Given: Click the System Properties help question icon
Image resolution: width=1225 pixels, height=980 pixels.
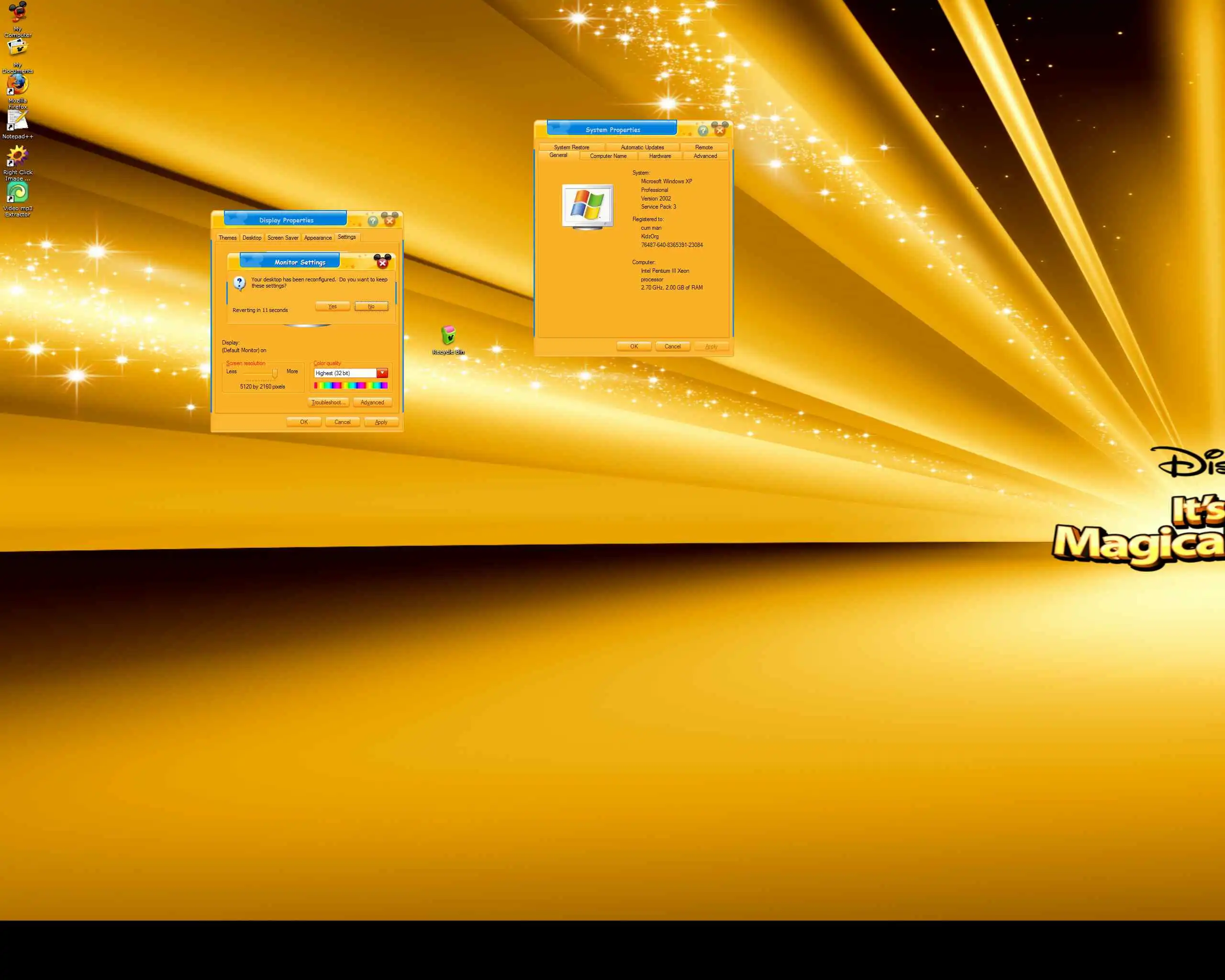Looking at the screenshot, I should pos(703,131).
